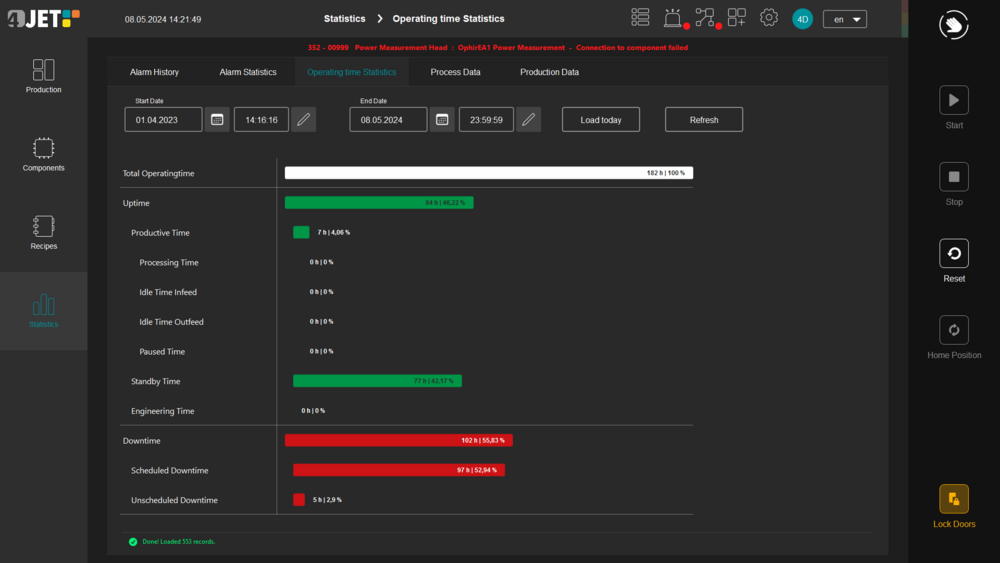Click the Statistics breadcrumb link
The width and height of the screenshot is (1000, 563).
pos(344,19)
